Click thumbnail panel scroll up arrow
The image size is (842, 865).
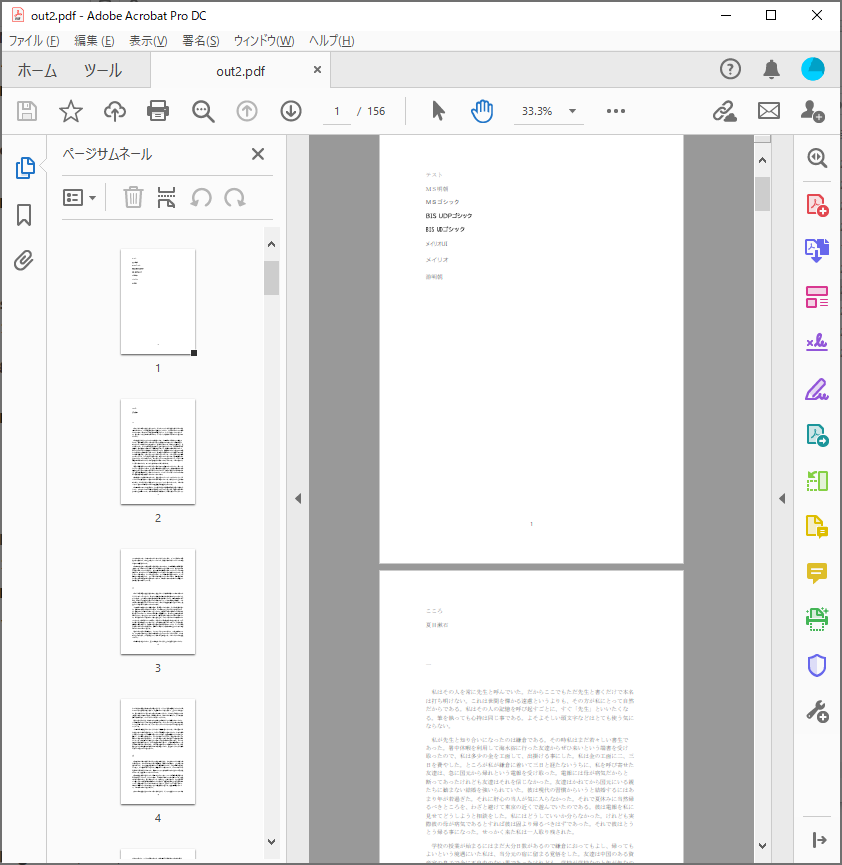pyautogui.click(x=271, y=244)
